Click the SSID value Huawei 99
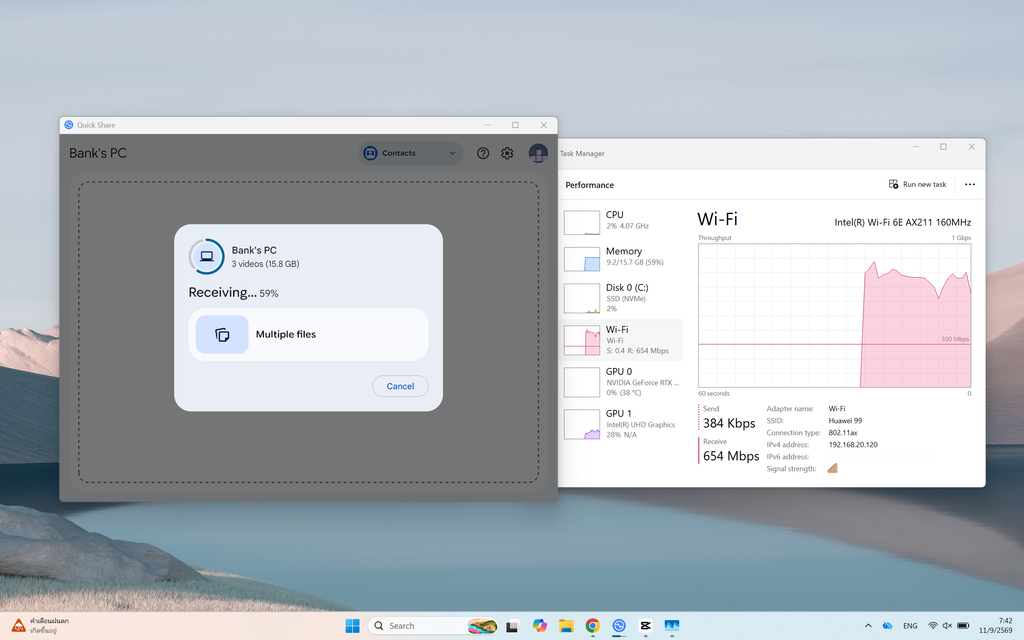Viewport: 1024px width, 640px height. pyautogui.click(x=845, y=421)
